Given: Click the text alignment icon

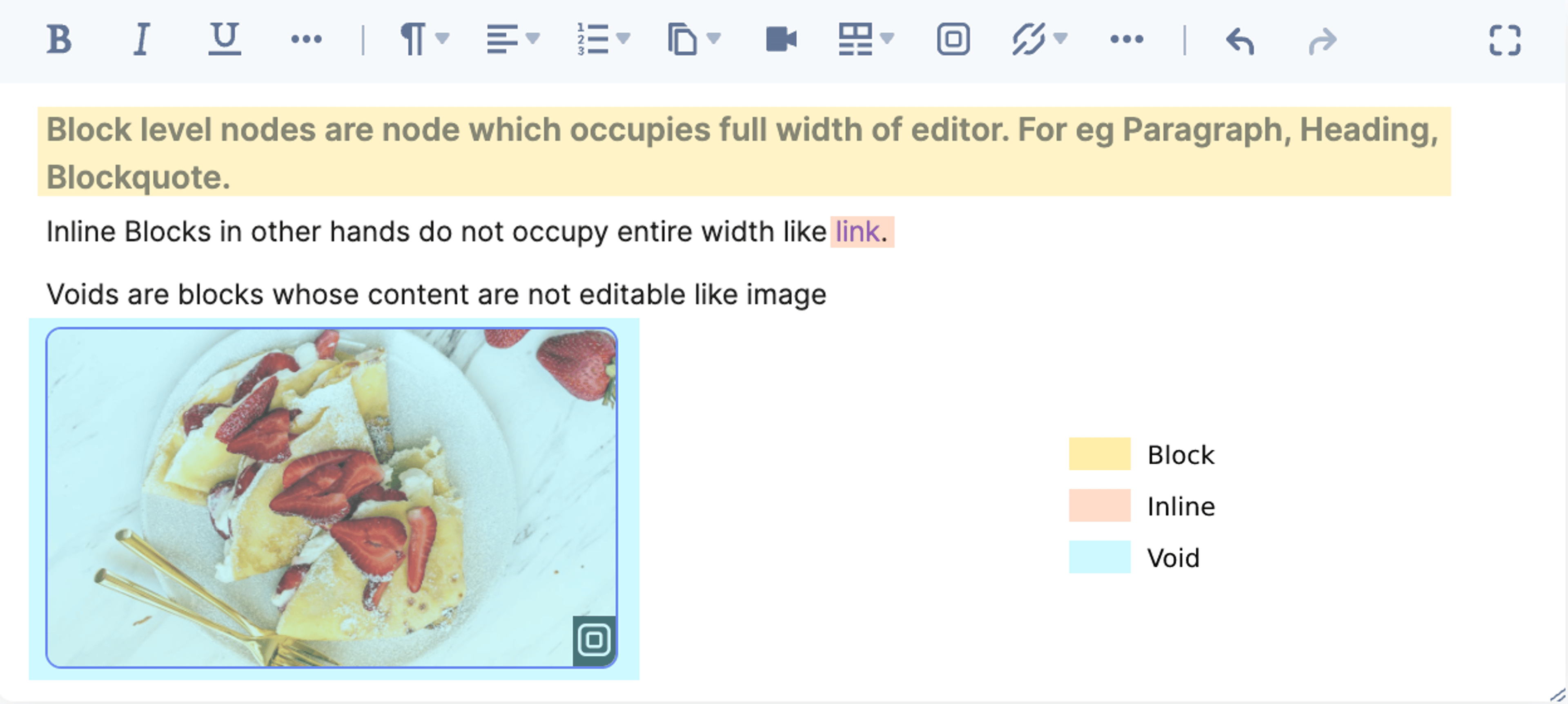Looking at the screenshot, I should point(502,40).
